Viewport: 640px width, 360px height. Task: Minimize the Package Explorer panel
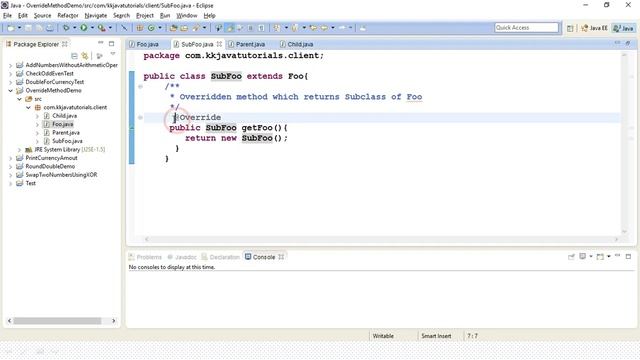pyautogui.click(x=101, y=43)
